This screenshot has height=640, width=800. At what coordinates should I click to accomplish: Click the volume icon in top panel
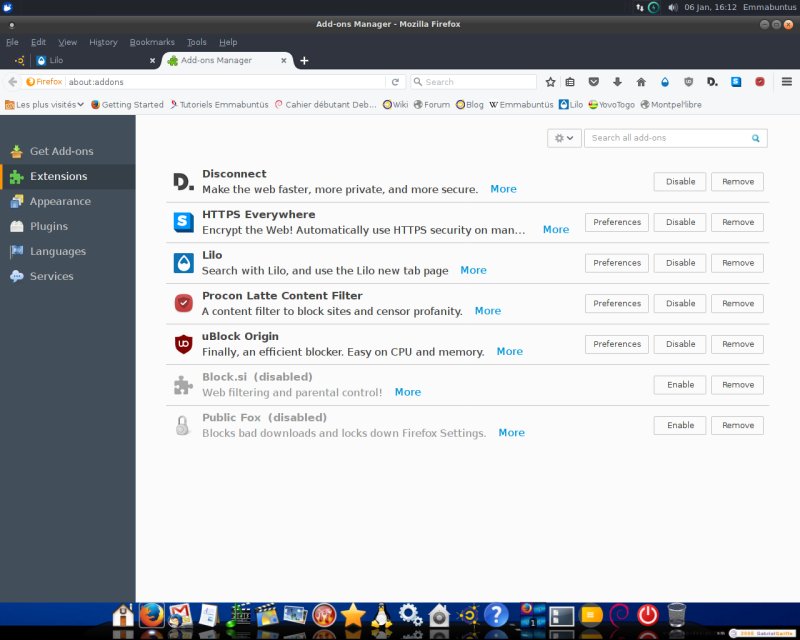pyautogui.click(x=672, y=7)
